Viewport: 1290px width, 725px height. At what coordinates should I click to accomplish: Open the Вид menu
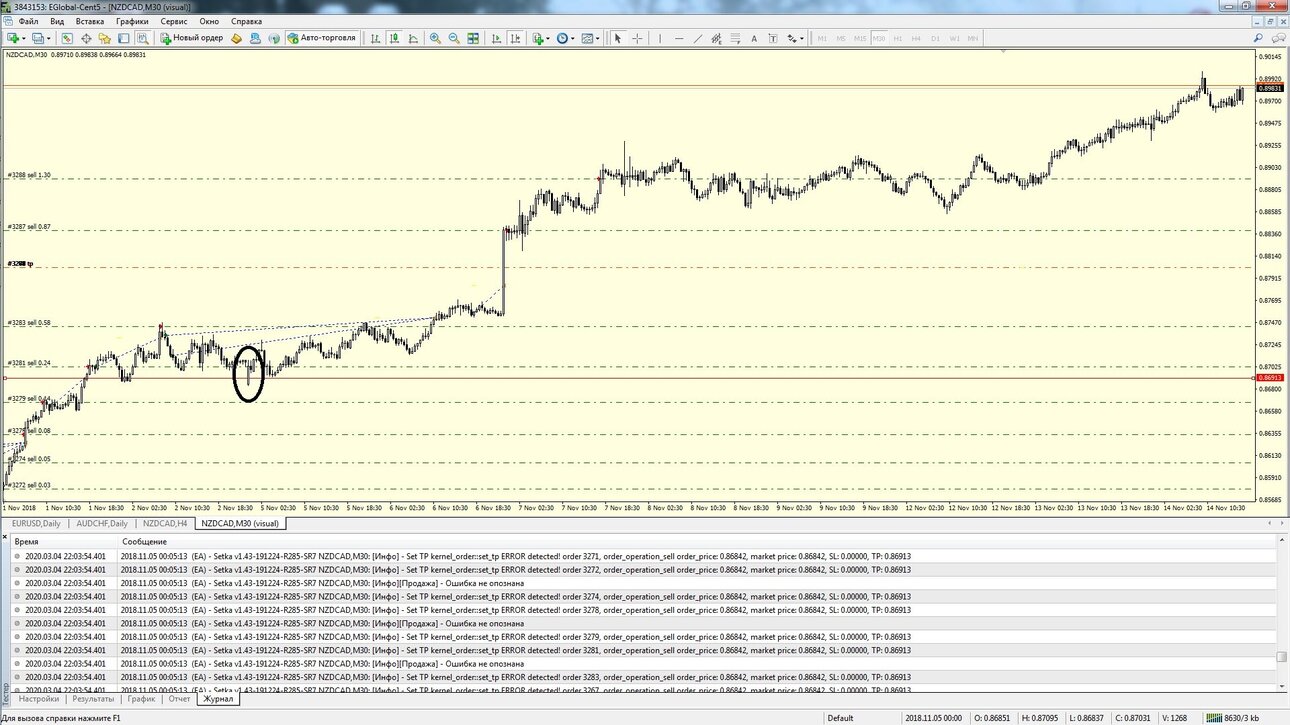coord(57,21)
